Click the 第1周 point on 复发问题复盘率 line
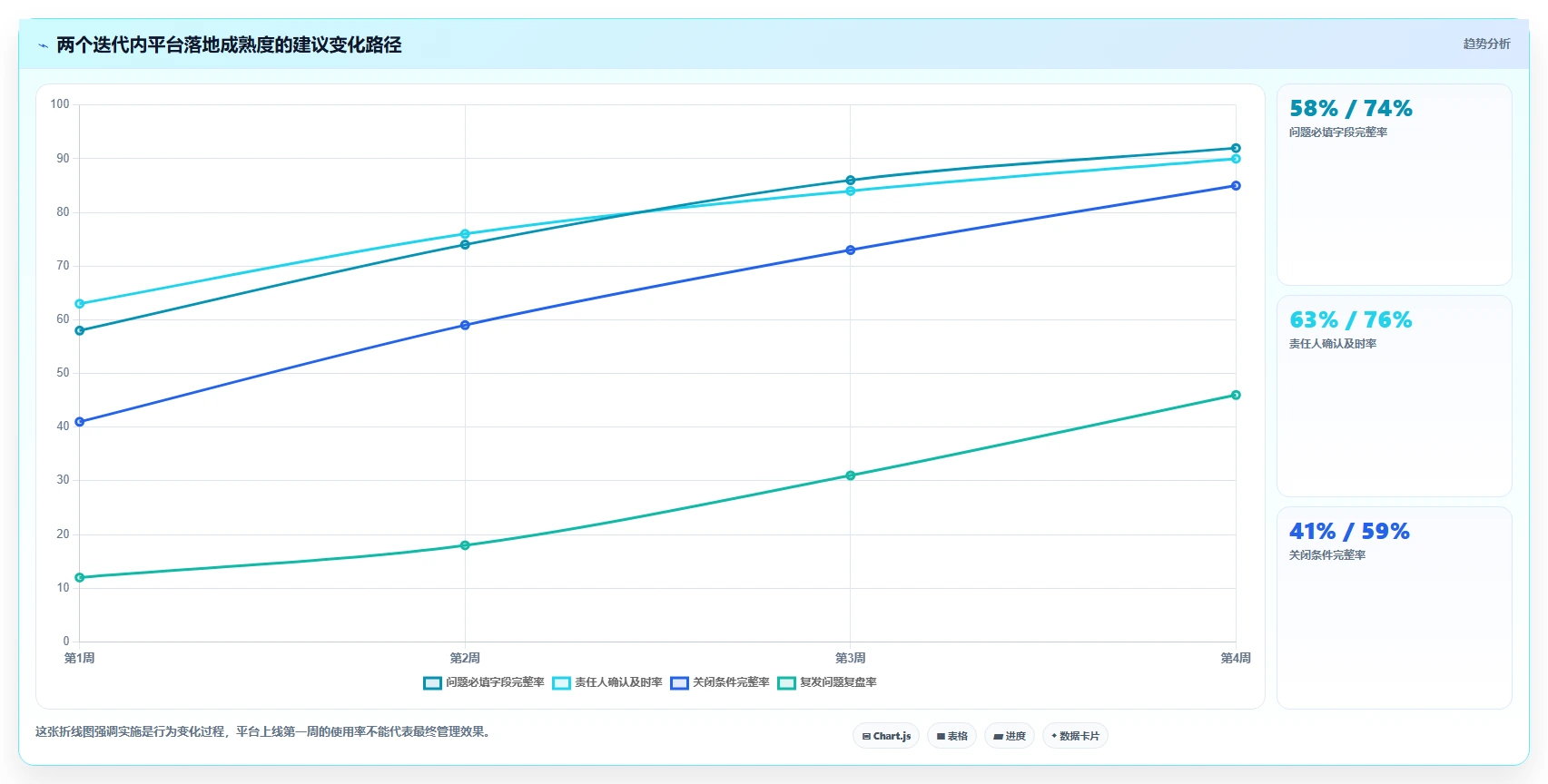 [x=80, y=577]
